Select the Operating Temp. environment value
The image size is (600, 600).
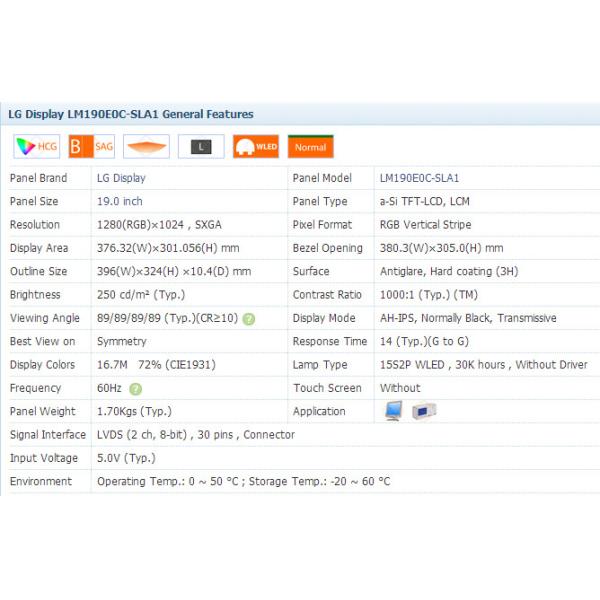pyautogui.click(x=244, y=482)
